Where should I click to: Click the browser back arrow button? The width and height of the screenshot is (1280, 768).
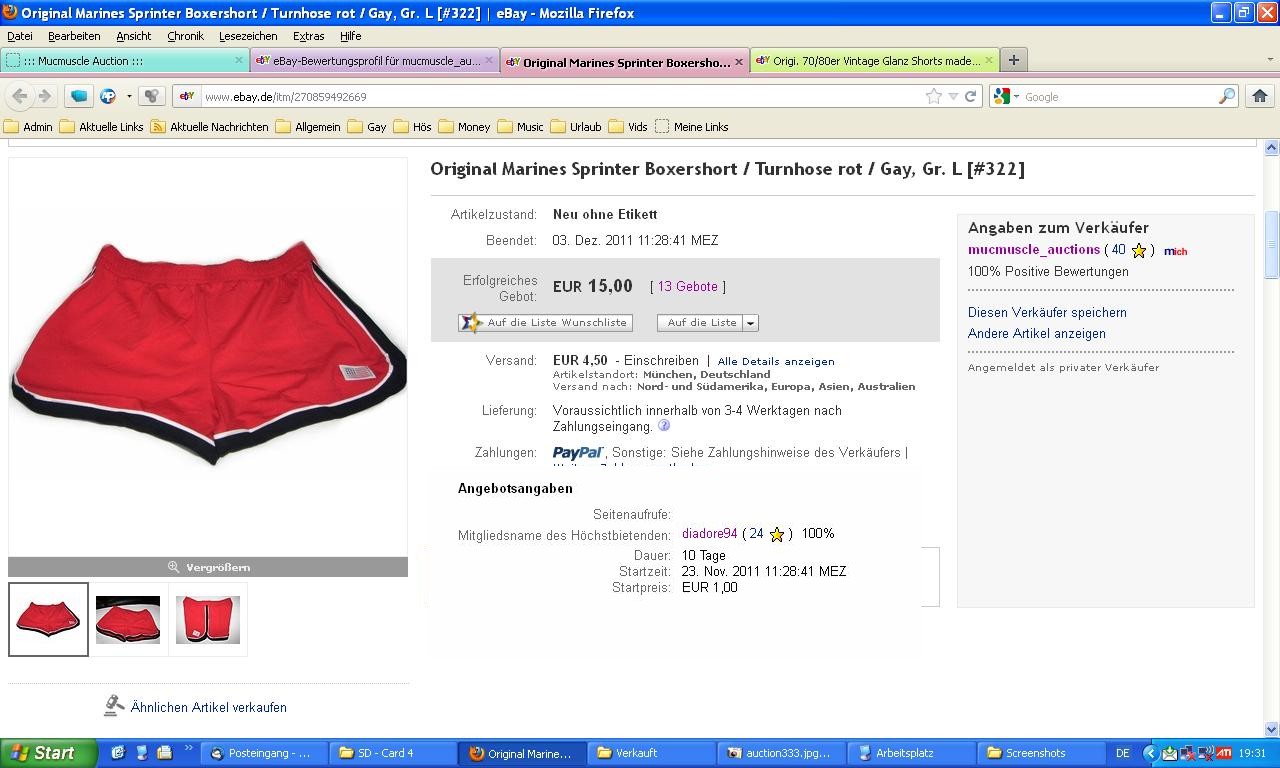pos(20,96)
